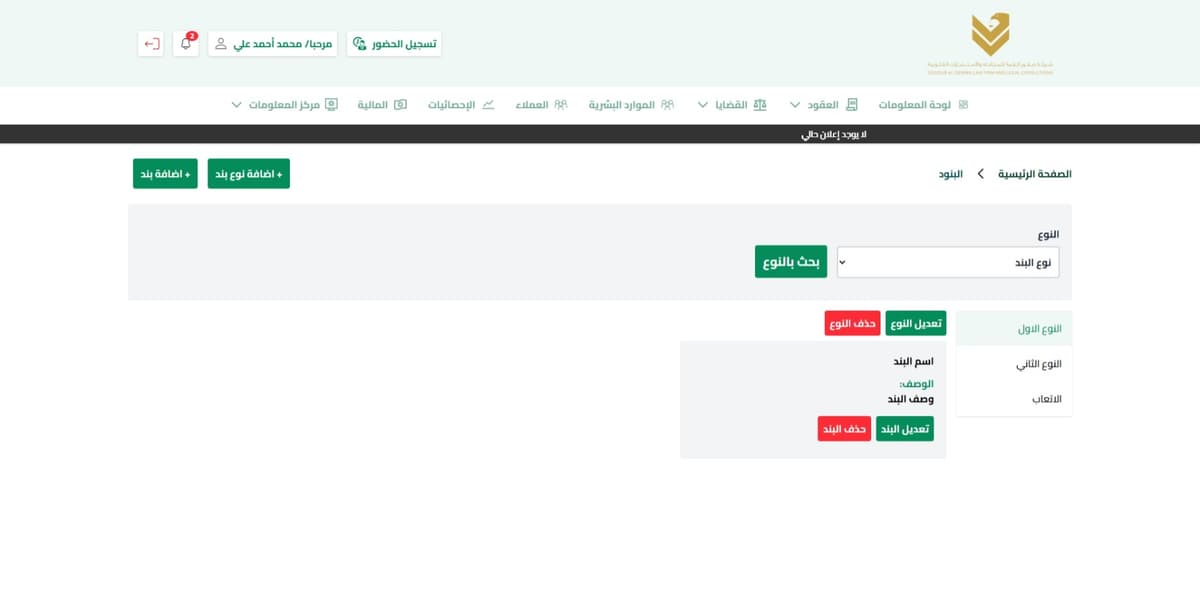
Task: Select the النوع الاول tab
Action: tap(1014, 329)
